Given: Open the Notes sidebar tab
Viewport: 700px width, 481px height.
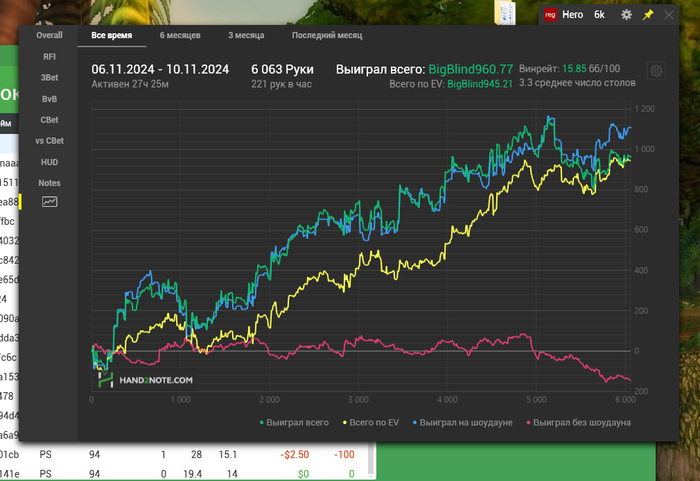Looking at the screenshot, I should click(x=50, y=183).
